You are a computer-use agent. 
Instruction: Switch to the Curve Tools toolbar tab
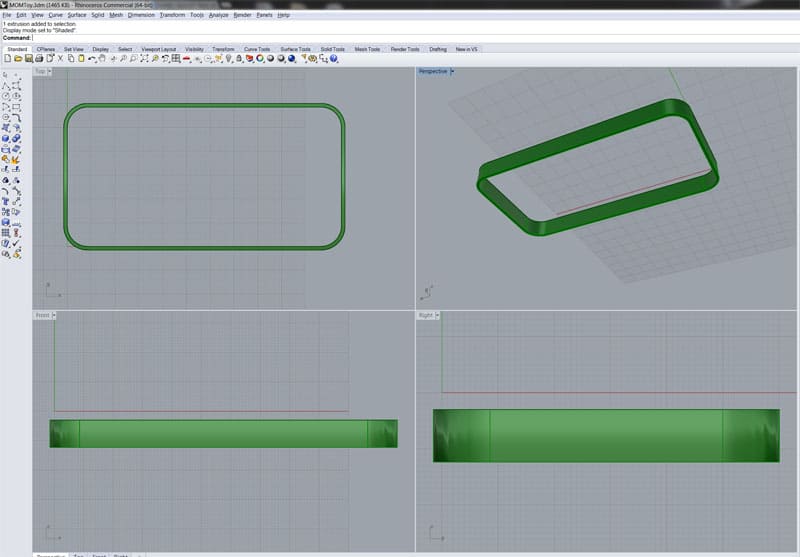point(257,49)
